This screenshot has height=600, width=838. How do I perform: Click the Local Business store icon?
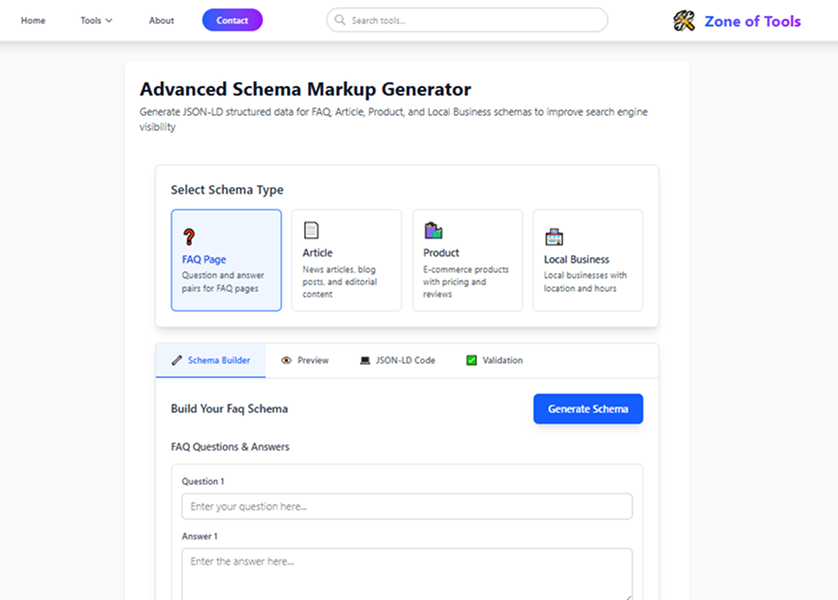tap(553, 237)
